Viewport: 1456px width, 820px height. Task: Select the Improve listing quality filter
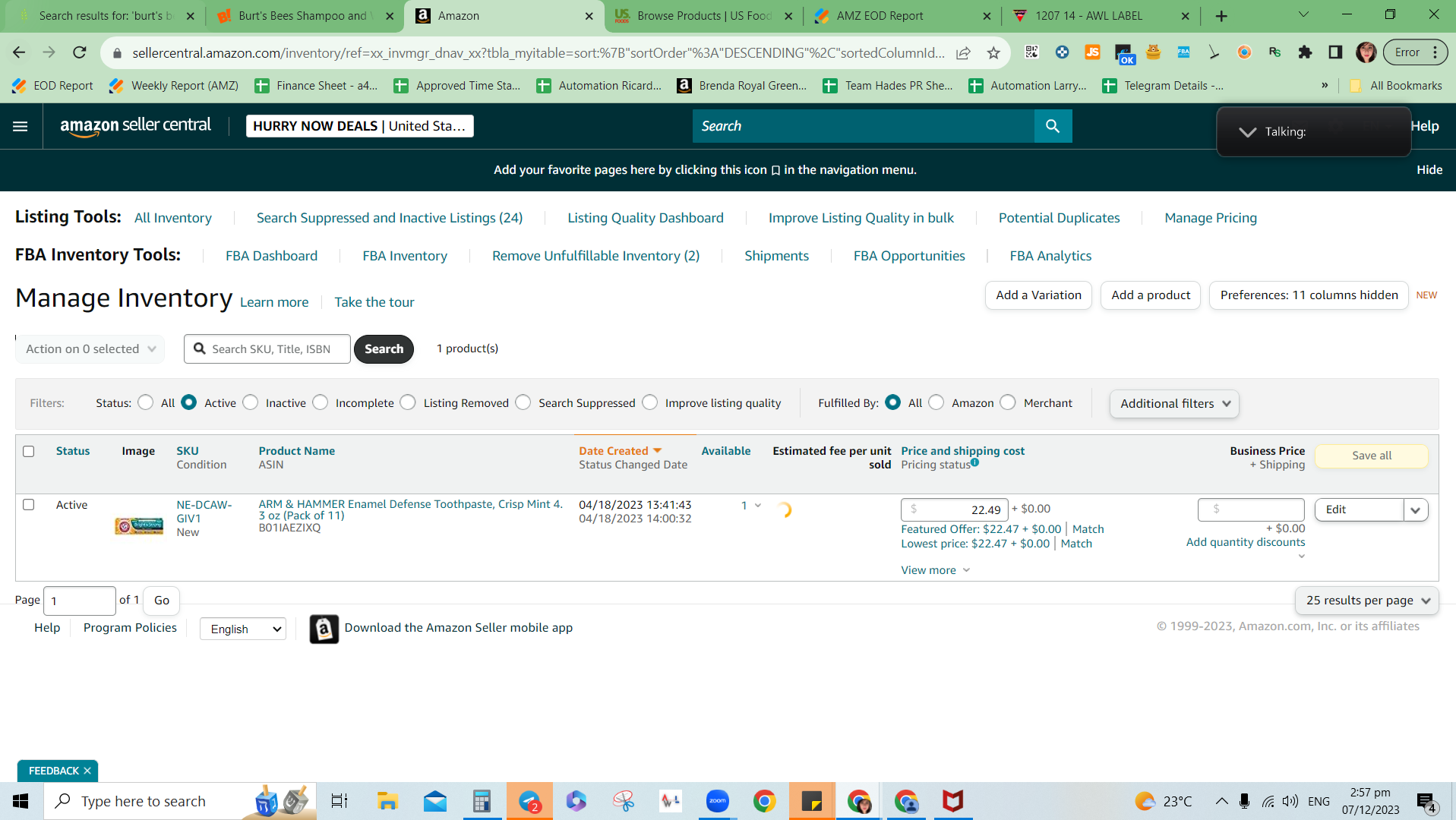(650, 402)
